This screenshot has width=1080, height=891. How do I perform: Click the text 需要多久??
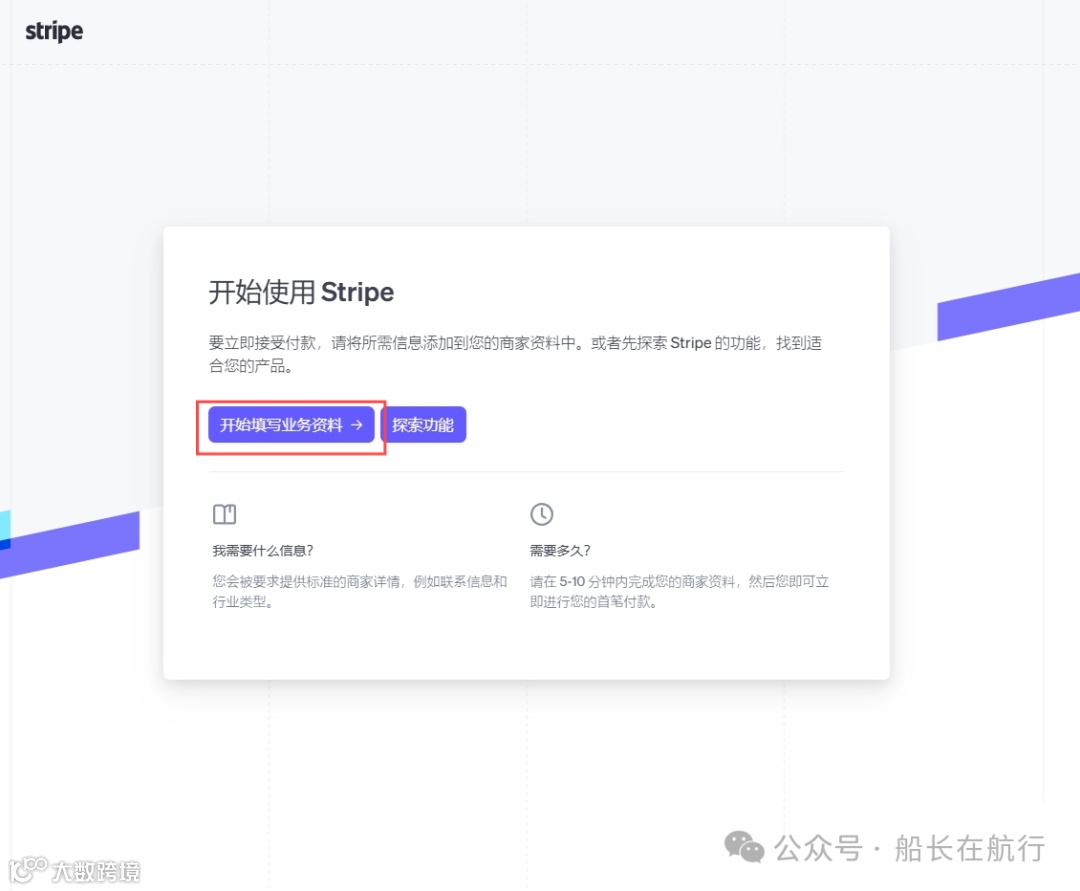(x=560, y=551)
